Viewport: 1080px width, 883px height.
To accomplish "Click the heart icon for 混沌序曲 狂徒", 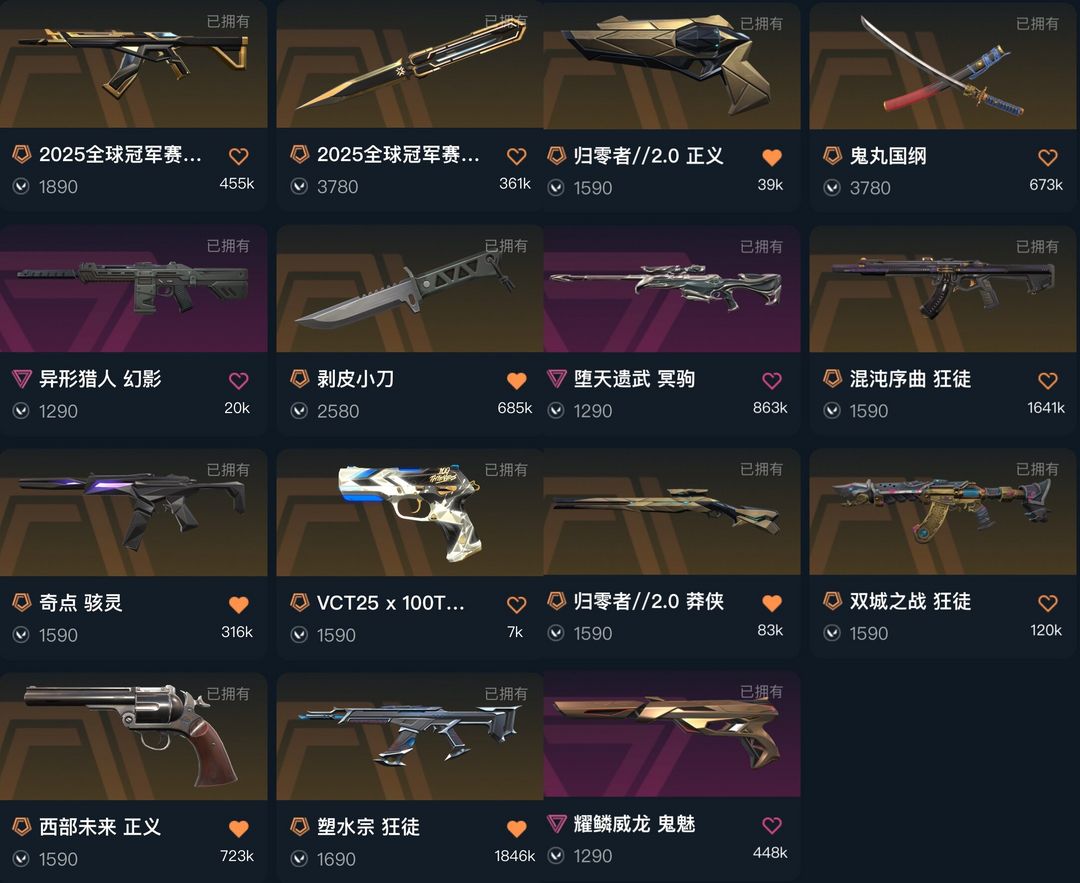I will point(1048,380).
